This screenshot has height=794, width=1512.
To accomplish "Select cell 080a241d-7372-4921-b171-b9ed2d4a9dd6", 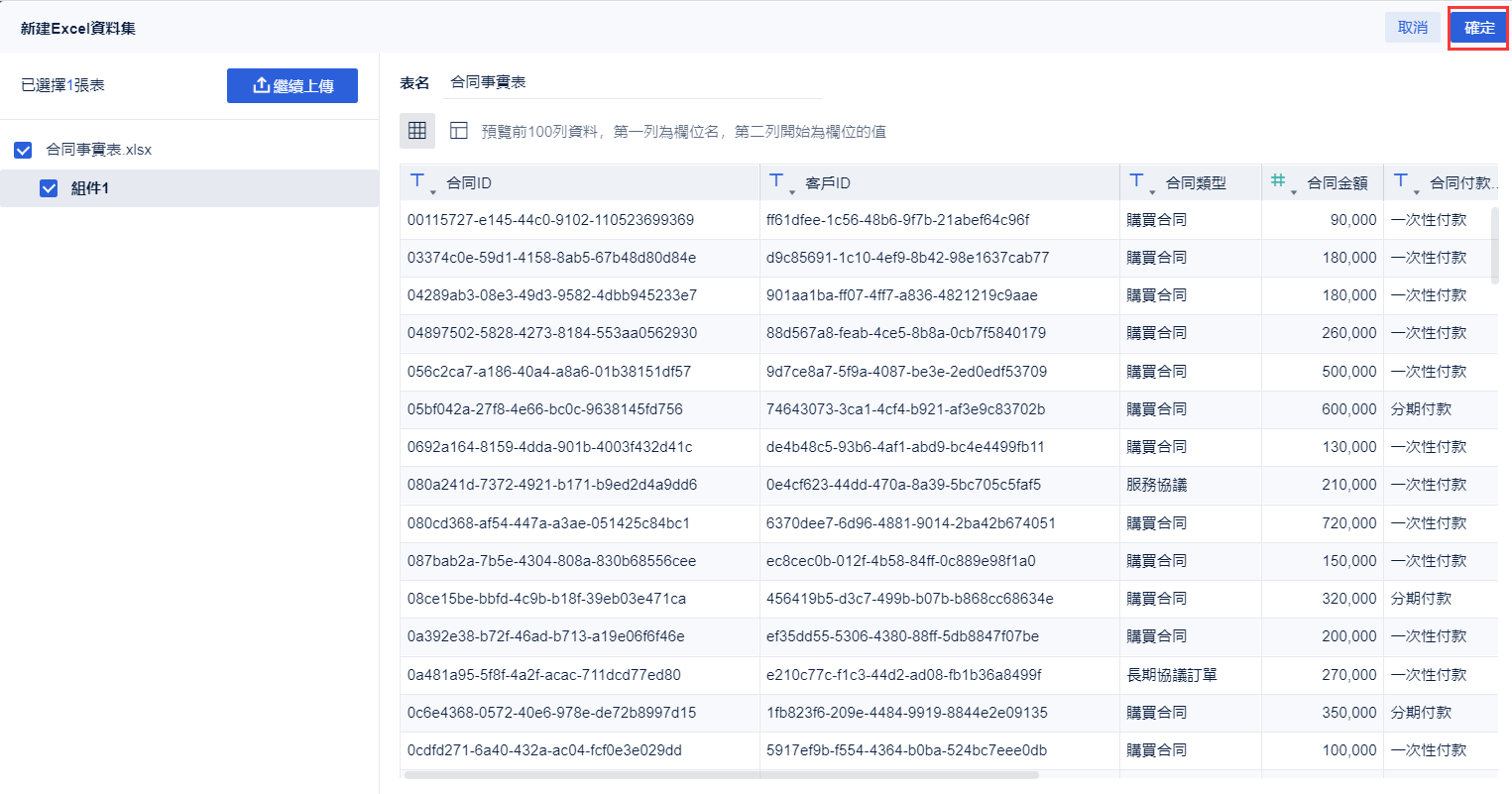I will [580, 485].
